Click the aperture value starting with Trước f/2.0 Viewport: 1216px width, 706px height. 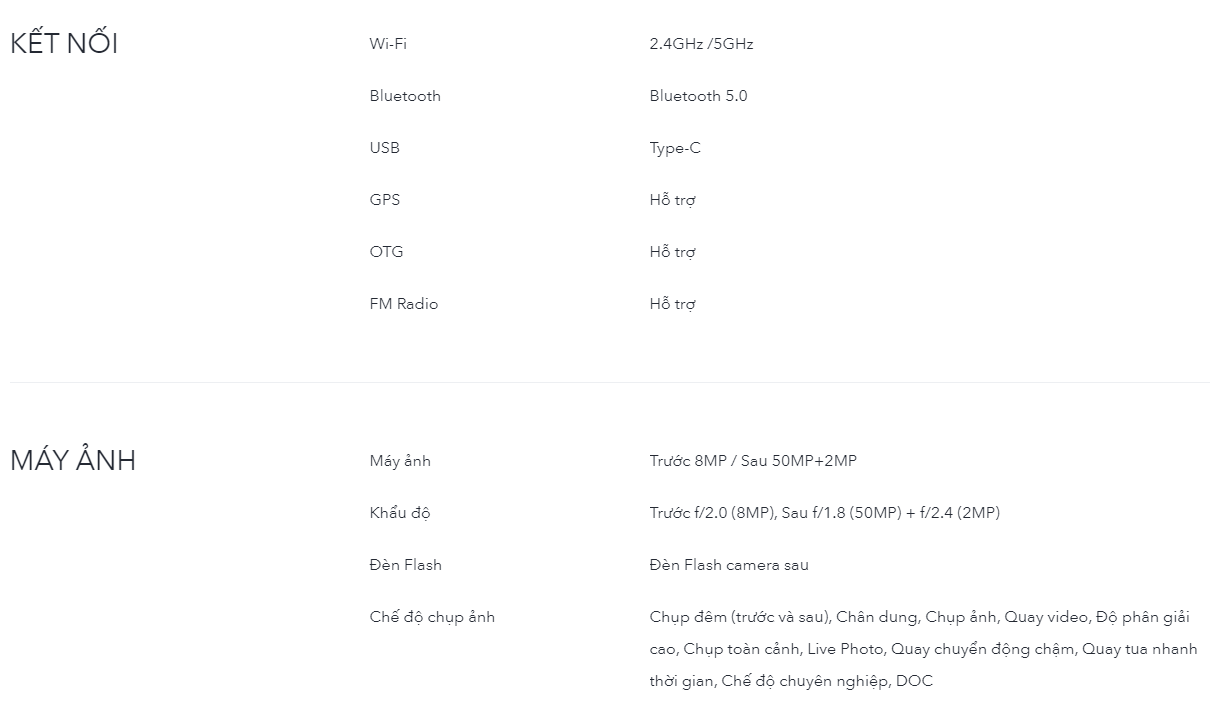[x=824, y=513]
